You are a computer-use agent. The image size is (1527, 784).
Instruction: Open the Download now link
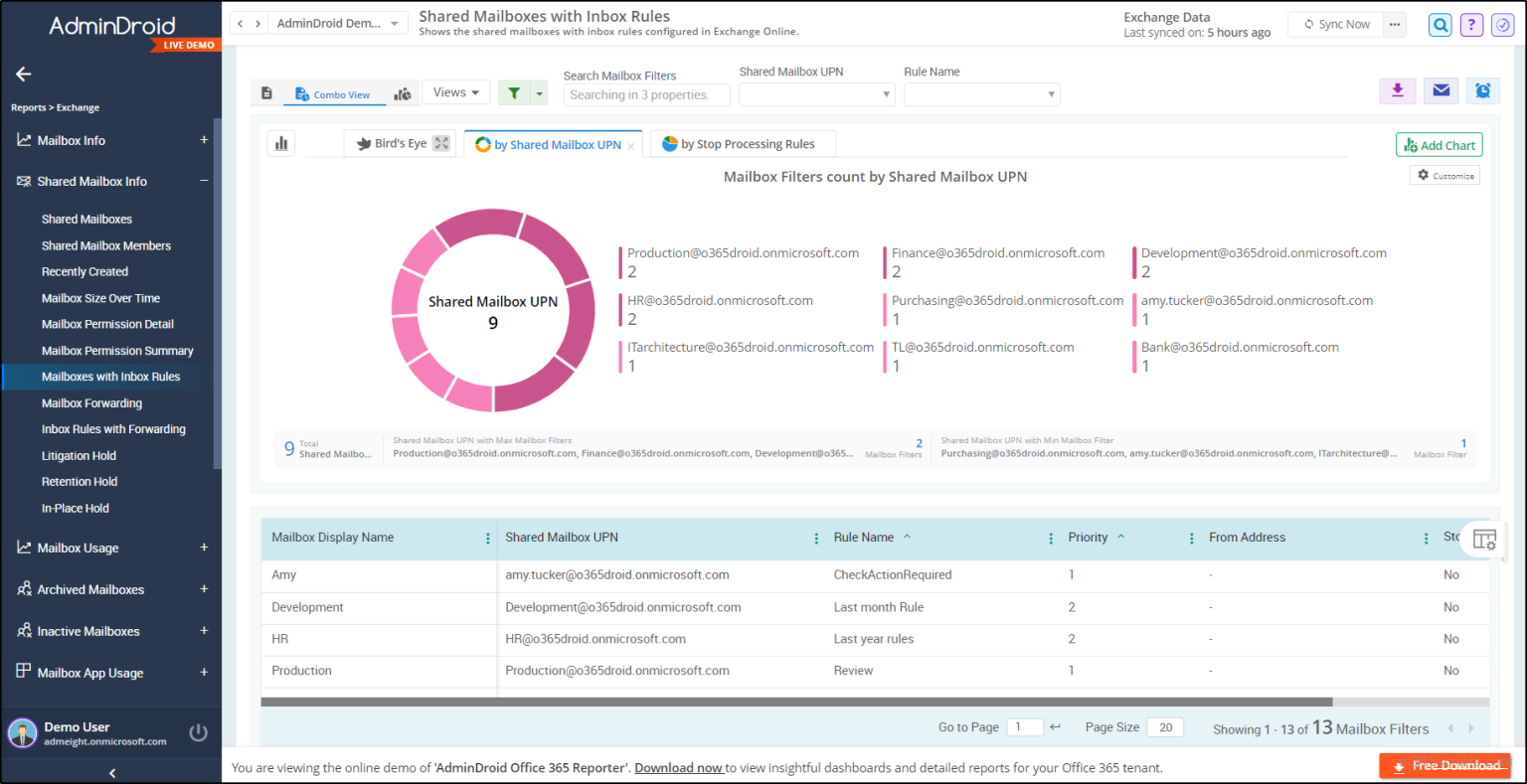pyautogui.click(x=679, y=767)
